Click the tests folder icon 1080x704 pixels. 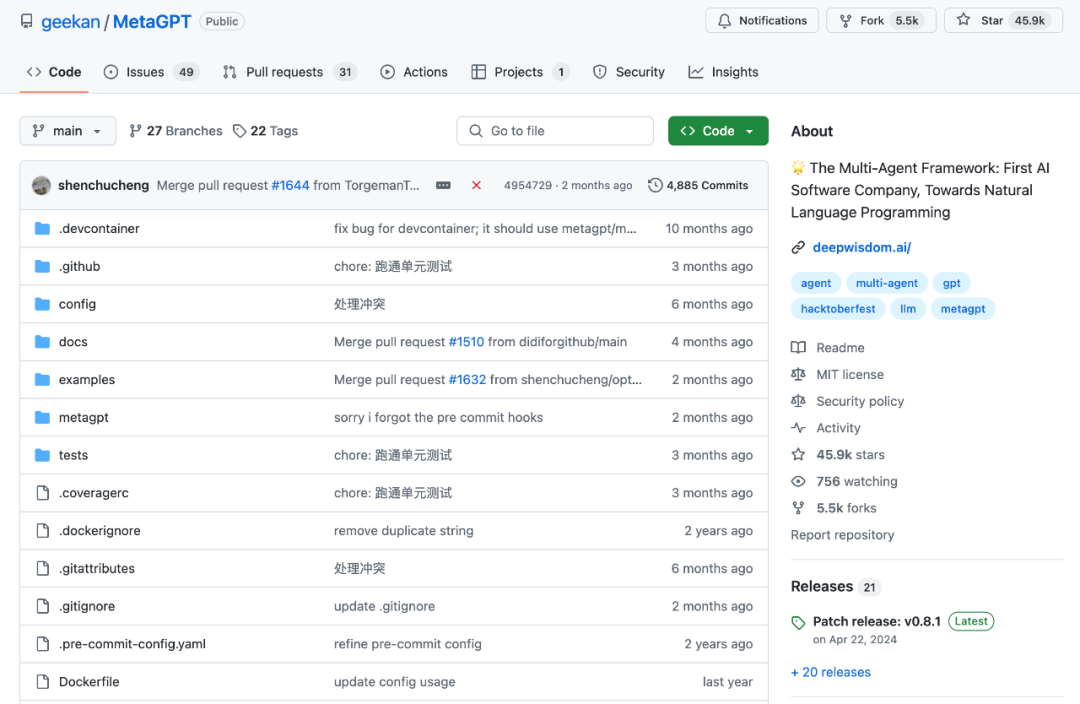point(43,455)
